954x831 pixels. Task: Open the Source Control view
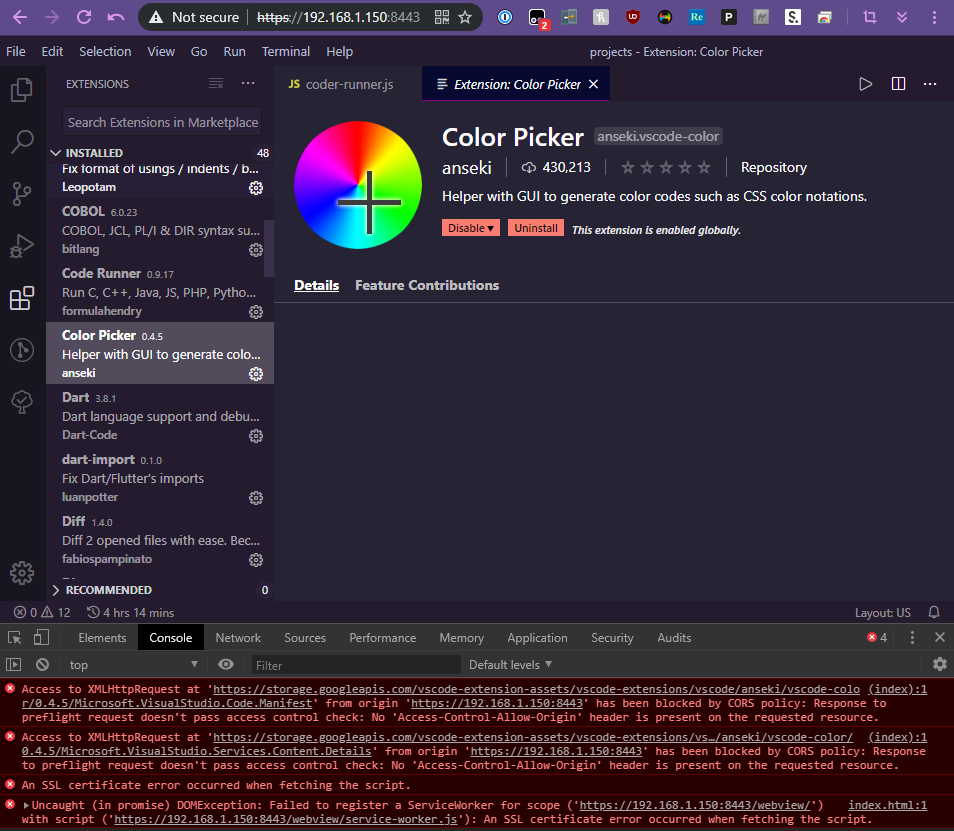[22, 194]
